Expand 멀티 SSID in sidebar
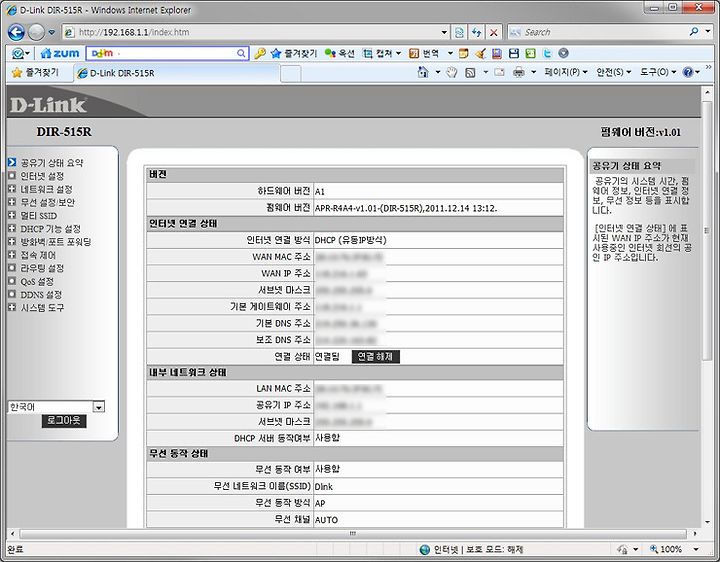Image resolution: width=720 pixels, height=562 pixels. click(39, 215)
